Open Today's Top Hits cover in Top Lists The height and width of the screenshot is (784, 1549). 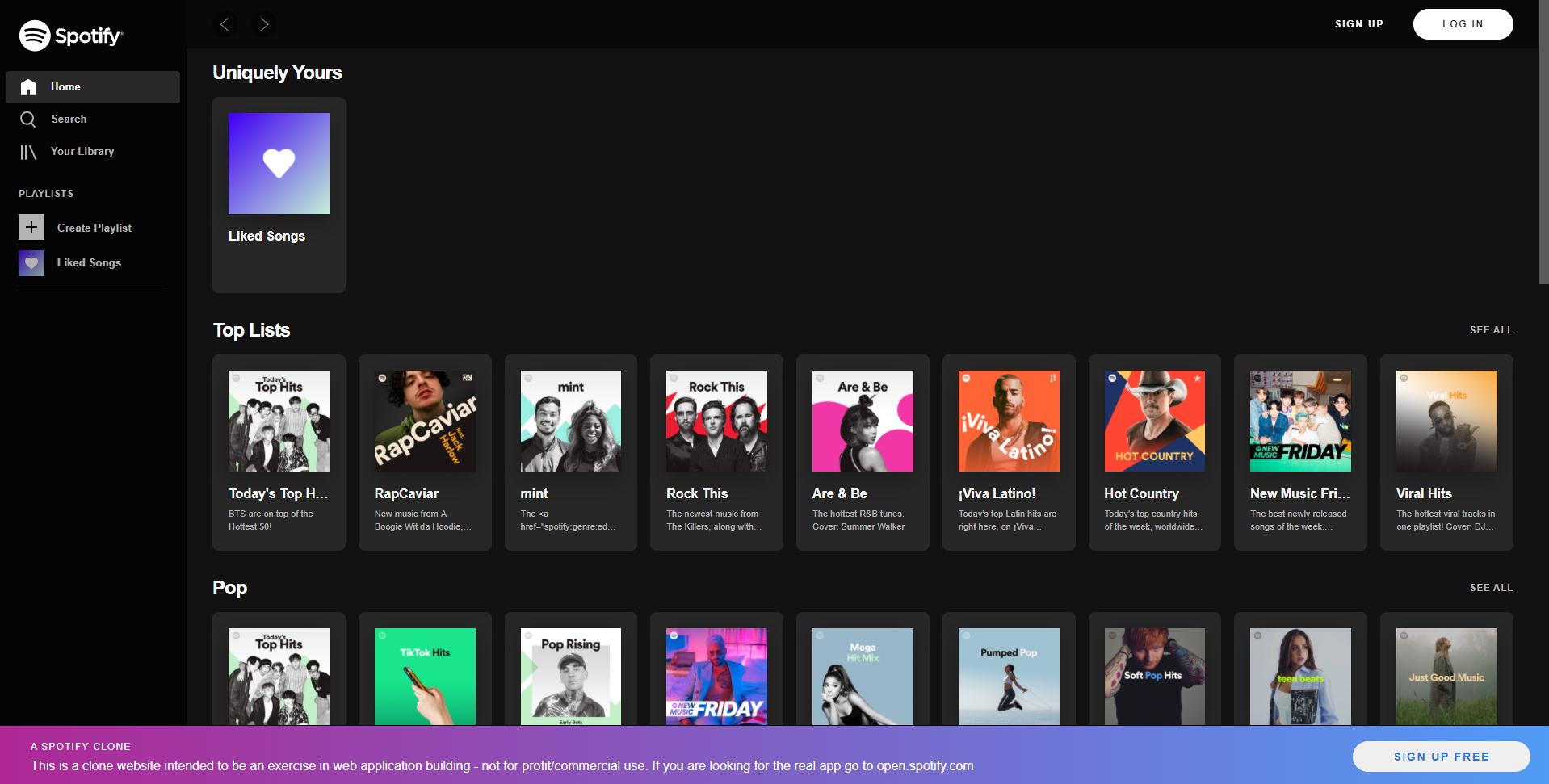point(279,421)
